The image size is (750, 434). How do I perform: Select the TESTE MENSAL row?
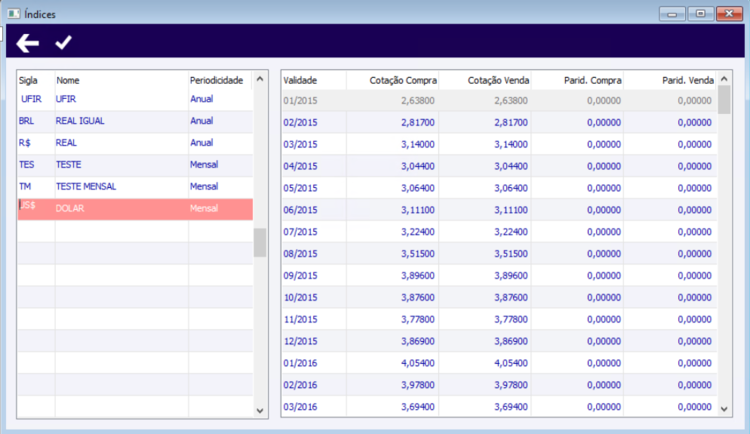tap(135, 187)
